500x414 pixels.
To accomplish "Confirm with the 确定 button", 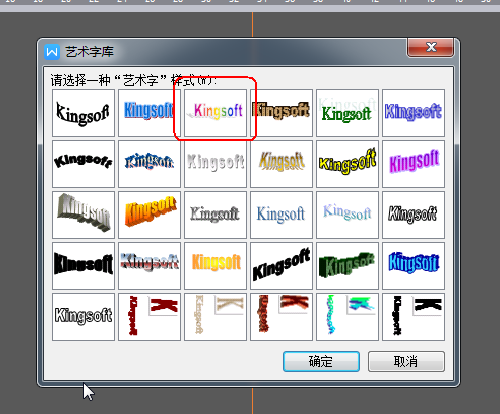I will click(321, 361).
